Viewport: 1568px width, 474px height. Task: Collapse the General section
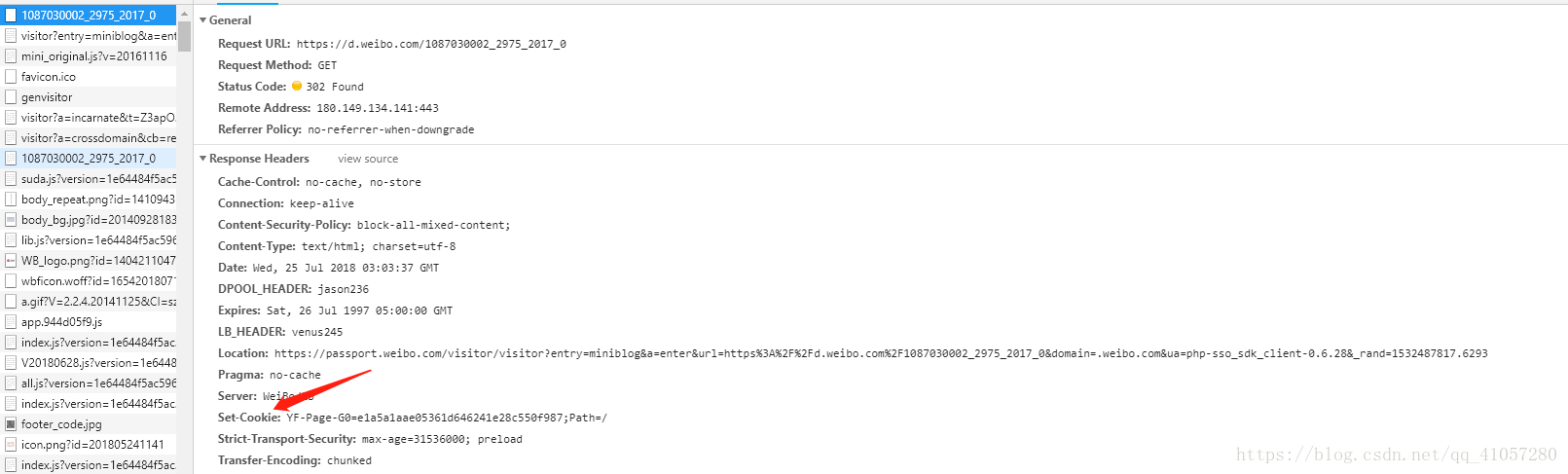click(203, 19)
